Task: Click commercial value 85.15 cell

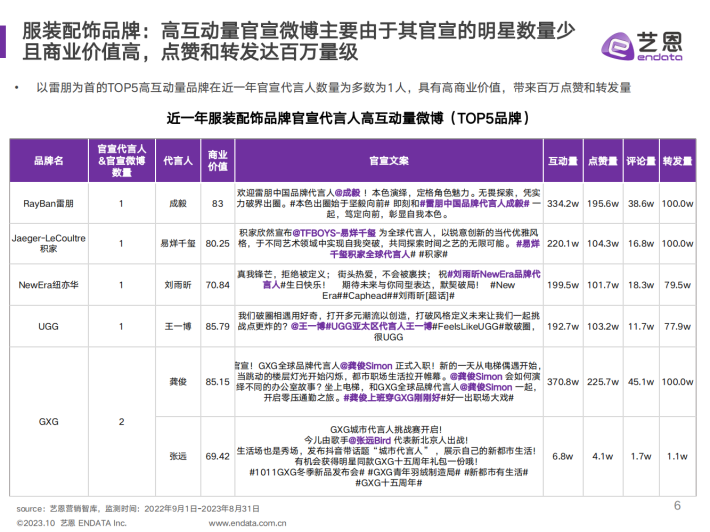Action: tap(218, 382)
